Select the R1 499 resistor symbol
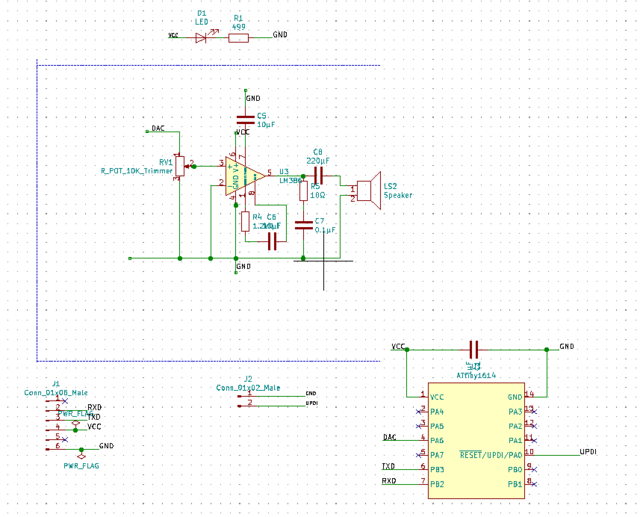 pyautogui.click(x=238, y=38)
